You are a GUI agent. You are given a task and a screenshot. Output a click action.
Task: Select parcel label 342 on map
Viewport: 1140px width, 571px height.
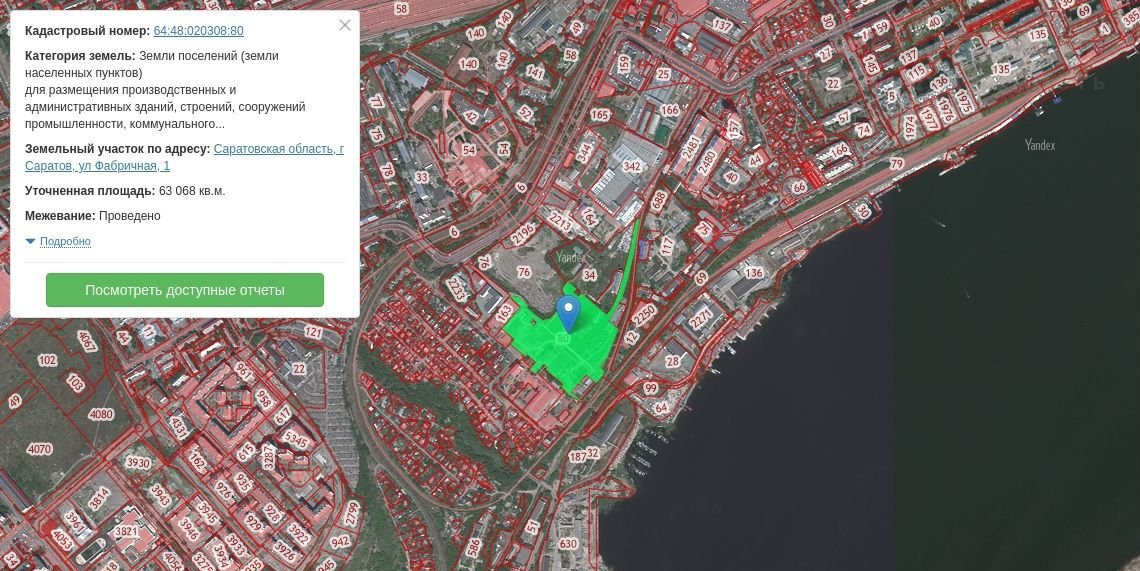tap(632, 166)
